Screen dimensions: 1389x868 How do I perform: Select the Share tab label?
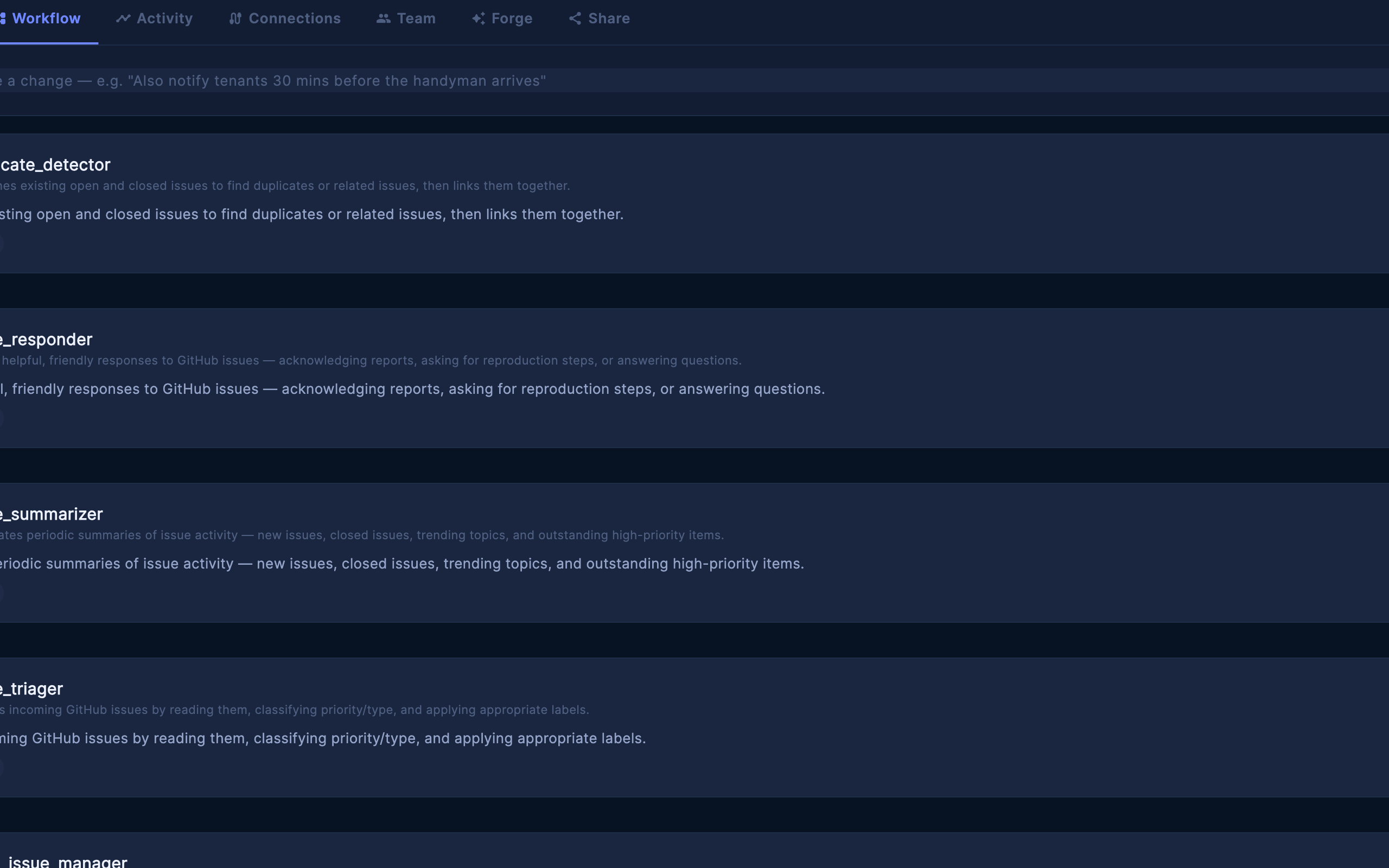[x=608, y=18]
